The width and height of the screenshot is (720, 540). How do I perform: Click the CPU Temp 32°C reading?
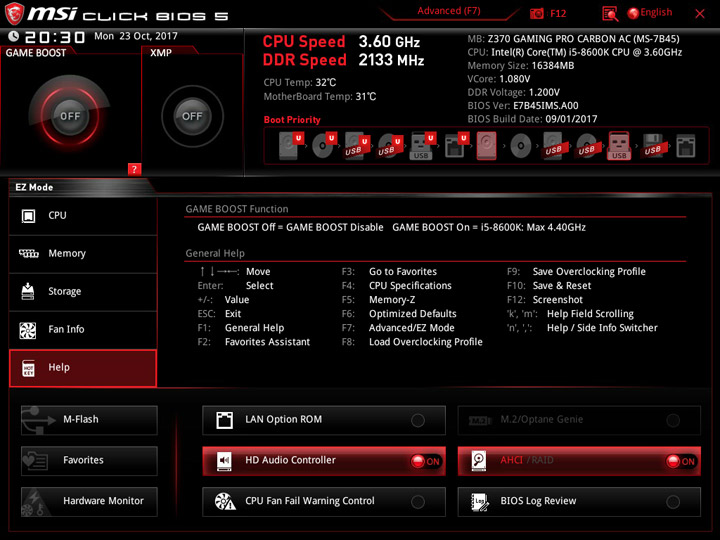tap(300, 83)
